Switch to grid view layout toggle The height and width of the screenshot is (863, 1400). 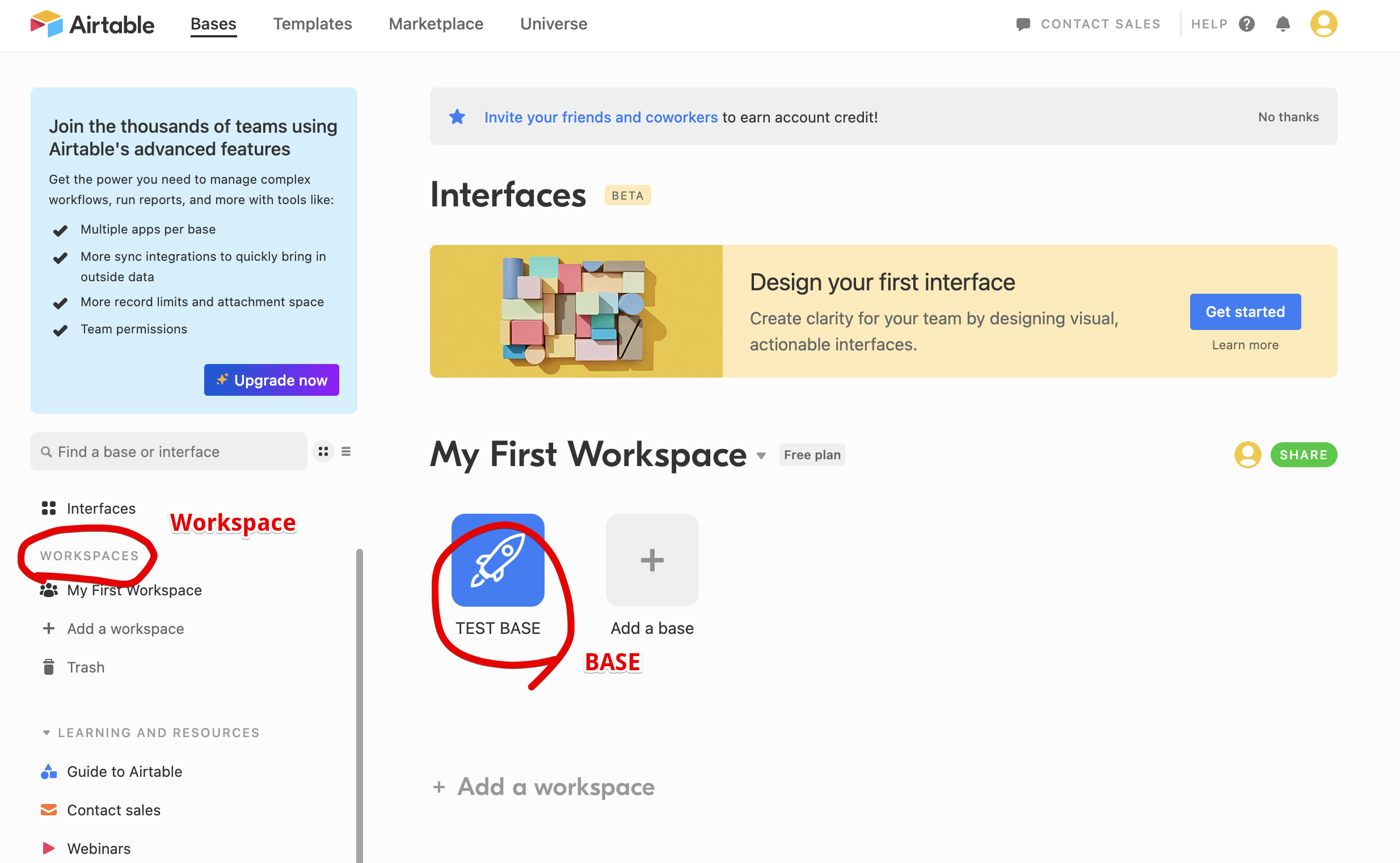(x=323, y=451)
